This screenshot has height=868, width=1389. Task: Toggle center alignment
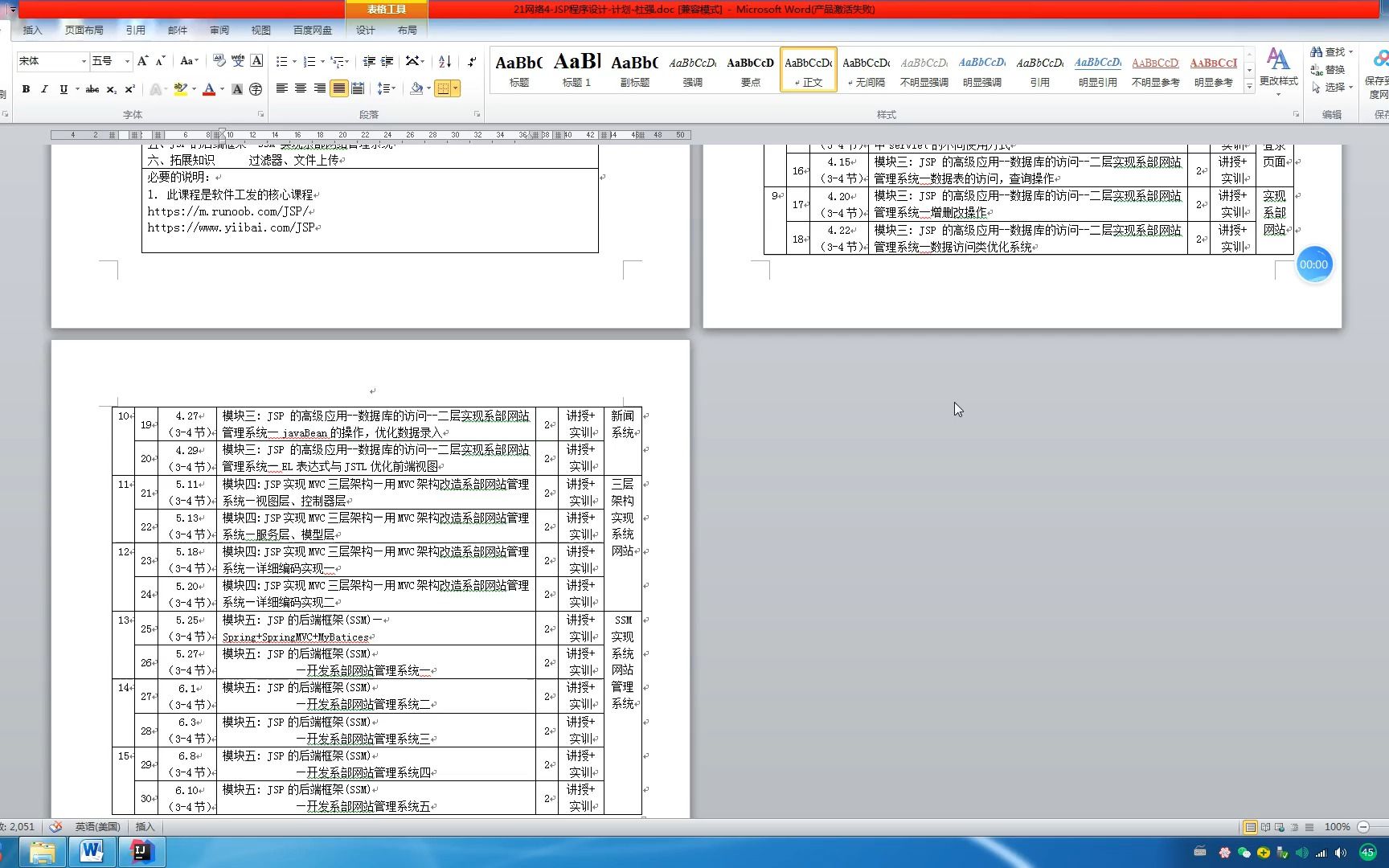pyautogui.click(x=301, y=88)
